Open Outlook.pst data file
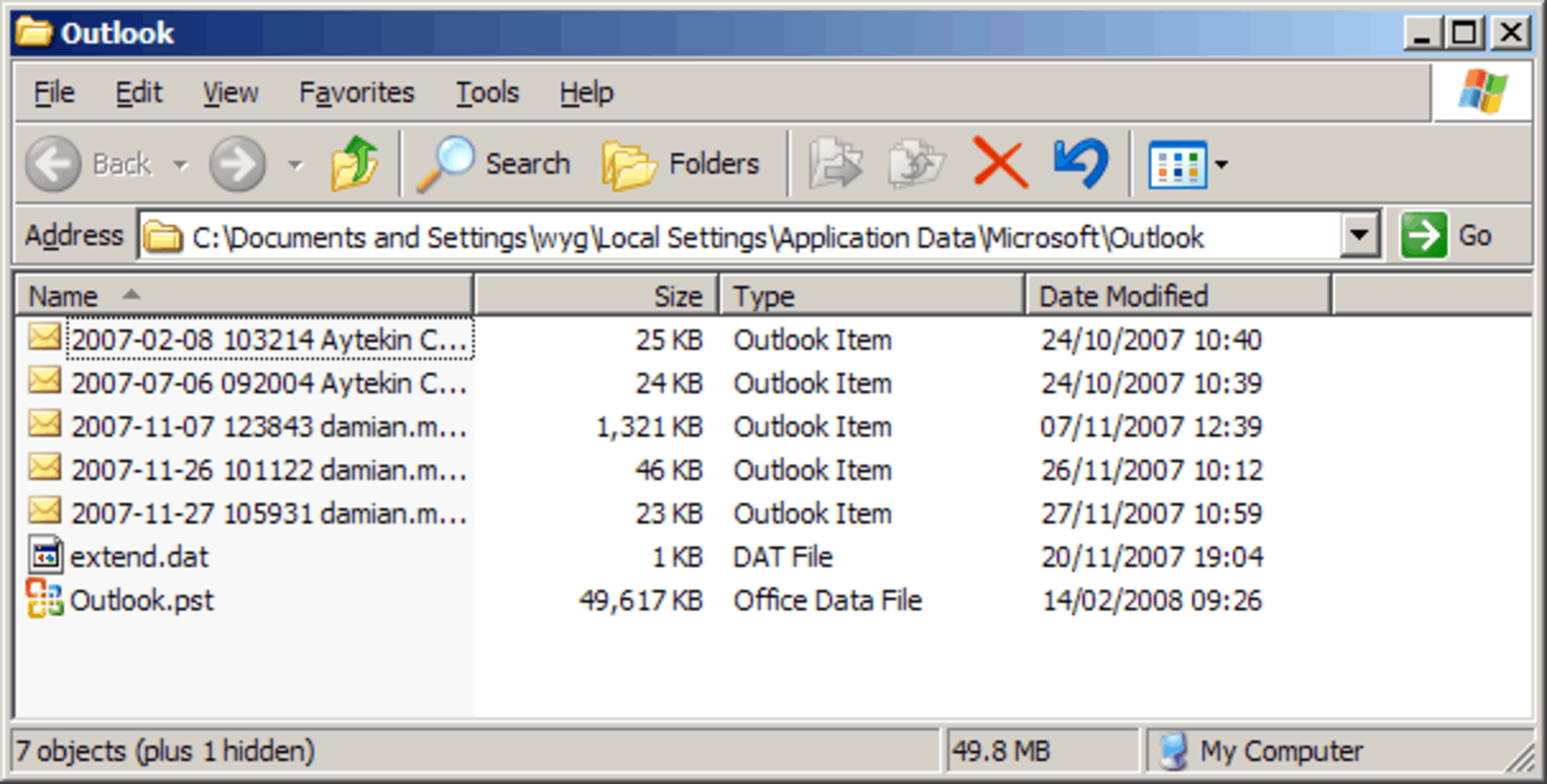1547x784 pixels. click(x=141, y=600)
